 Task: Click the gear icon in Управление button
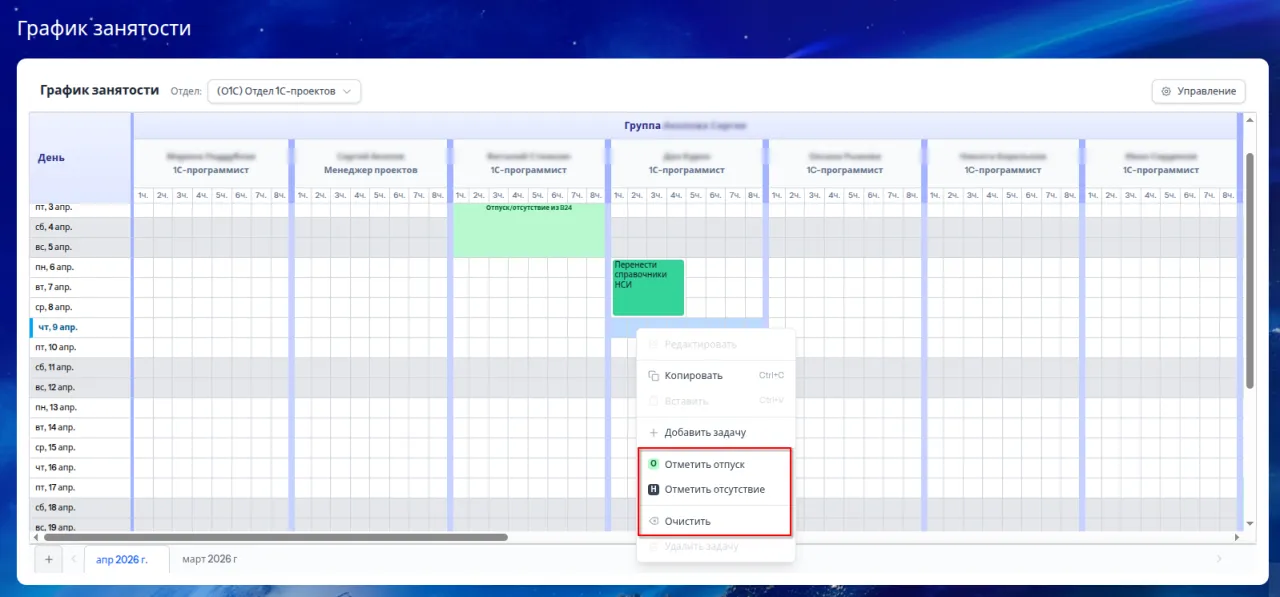pyautogui.click(x=1166, y=92)
